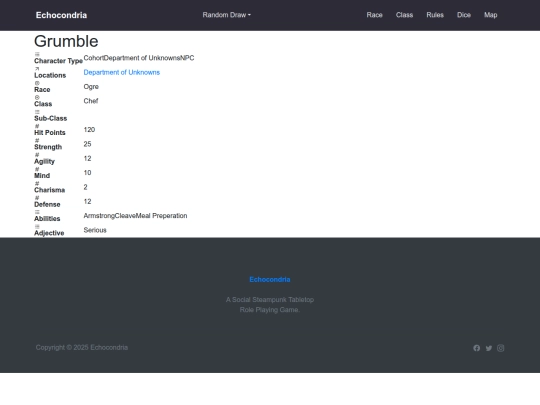Click the Echocondria brand logo in navbar
The height and width of the screenshot is (405, 540).
coord(61,15)
